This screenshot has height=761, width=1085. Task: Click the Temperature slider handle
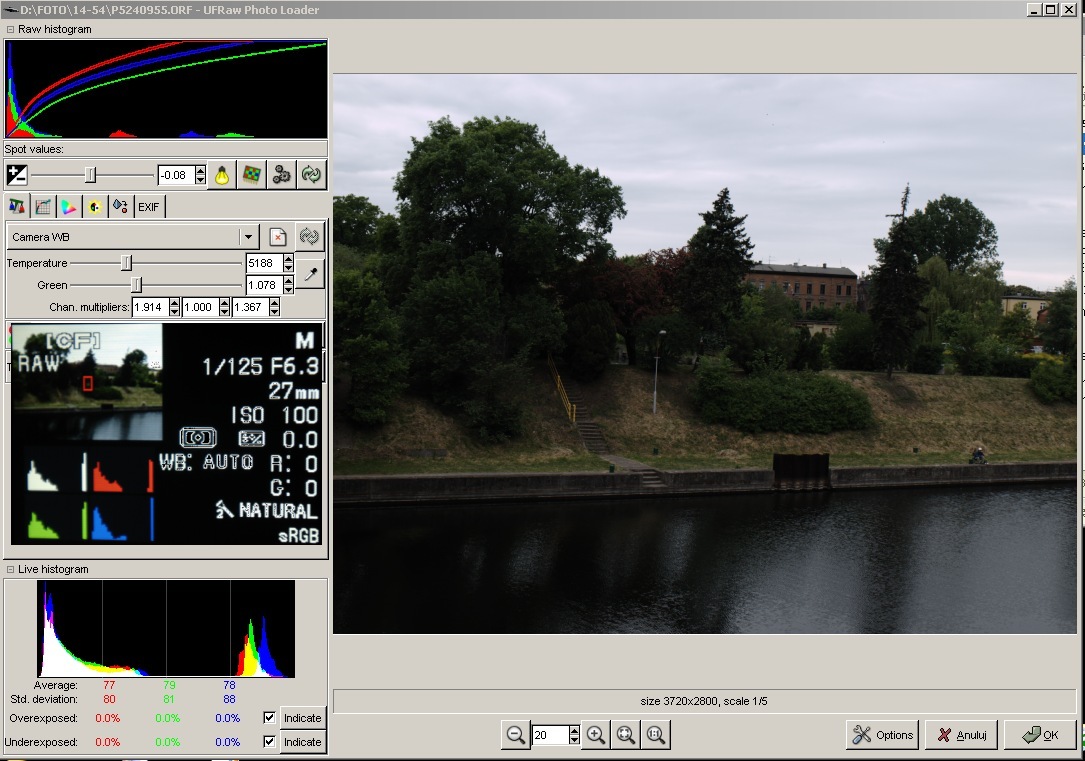(x=126, y=263)
